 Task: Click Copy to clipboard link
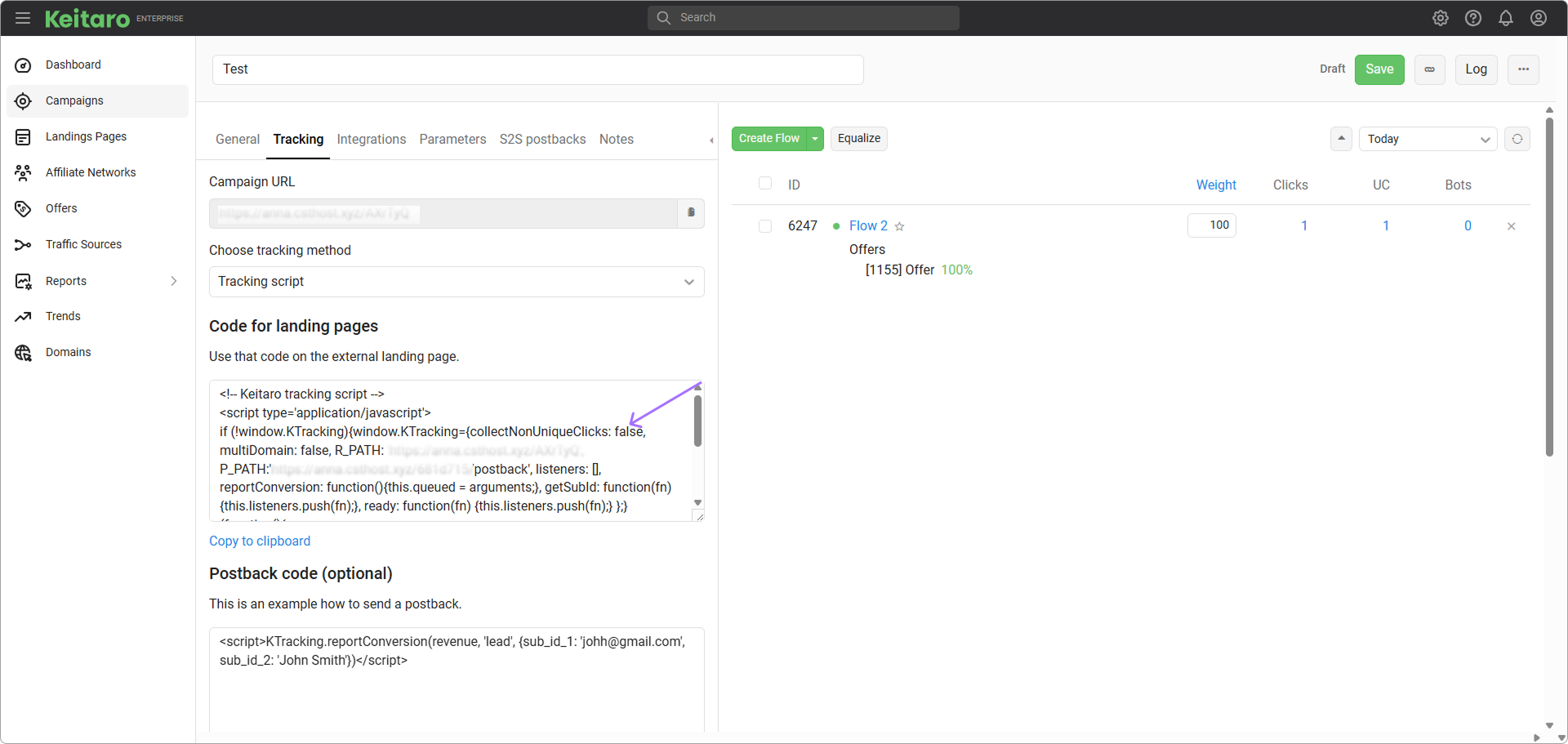(x=260, y=541)
